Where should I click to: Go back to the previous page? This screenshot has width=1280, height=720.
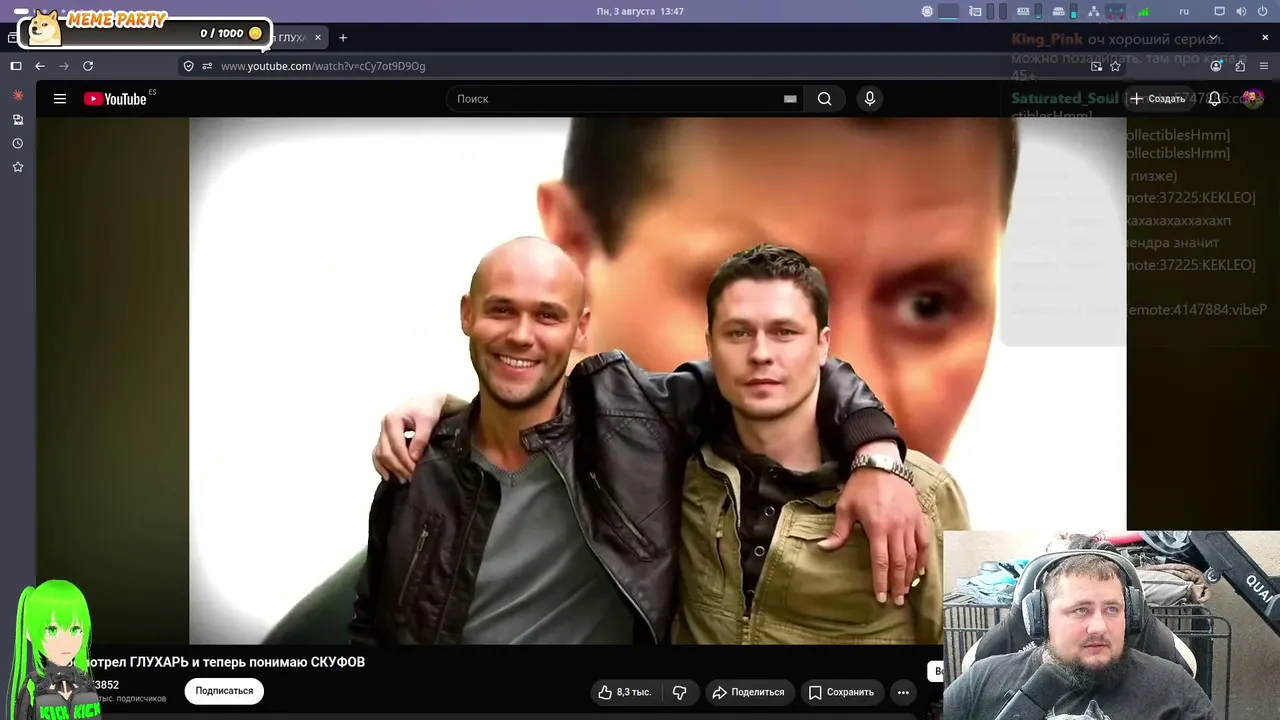(x=40, y=66)
